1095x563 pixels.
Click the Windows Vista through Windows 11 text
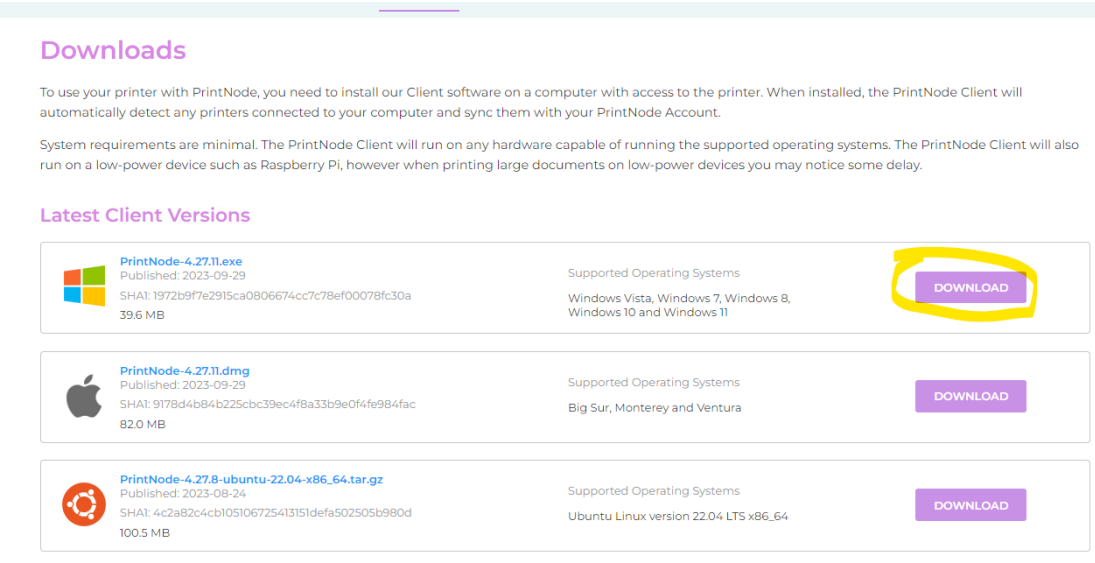click(678, 305)
